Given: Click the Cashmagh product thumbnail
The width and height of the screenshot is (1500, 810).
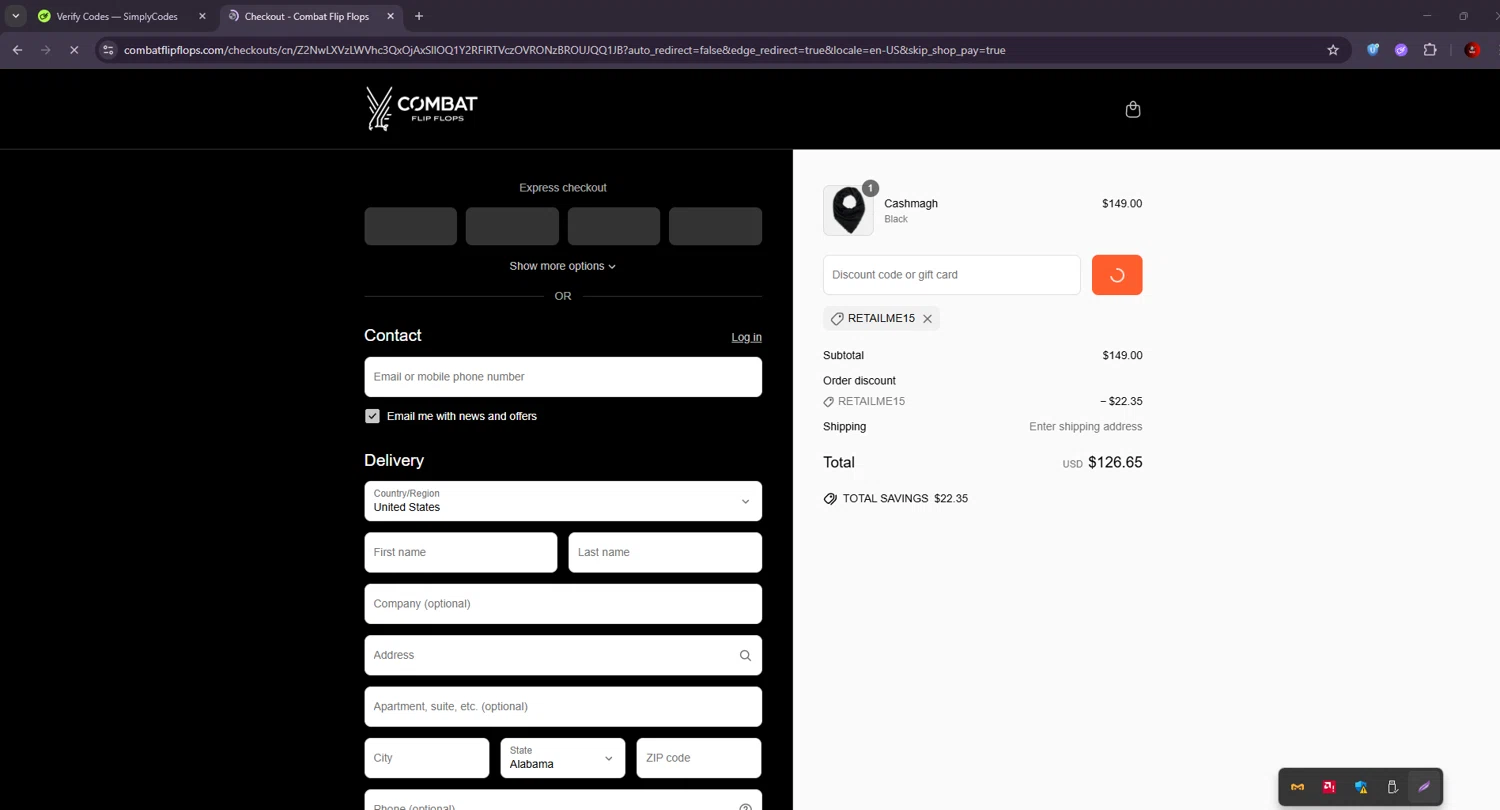Looking at the screenshot, I should [848, 210].
